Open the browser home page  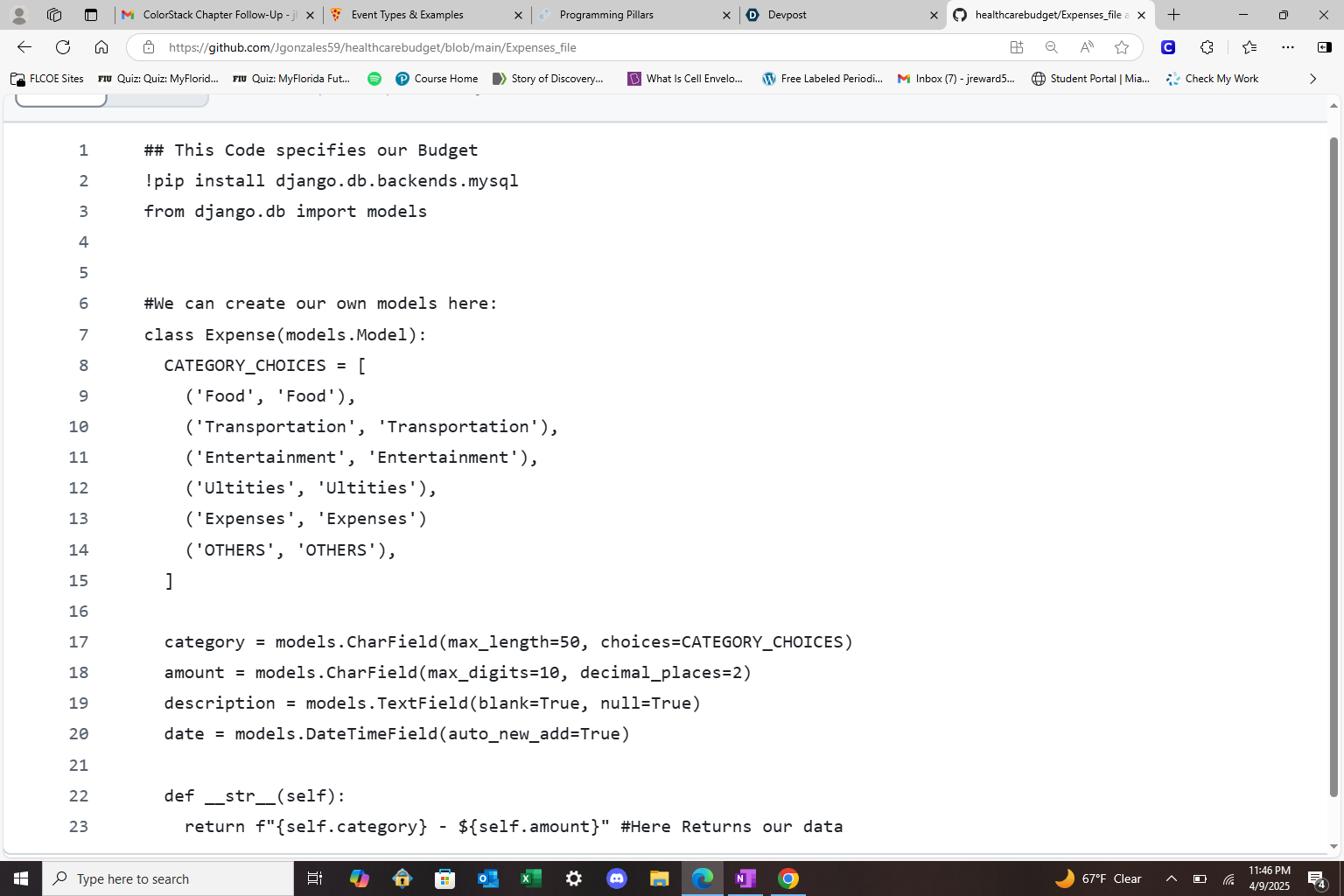101,47
